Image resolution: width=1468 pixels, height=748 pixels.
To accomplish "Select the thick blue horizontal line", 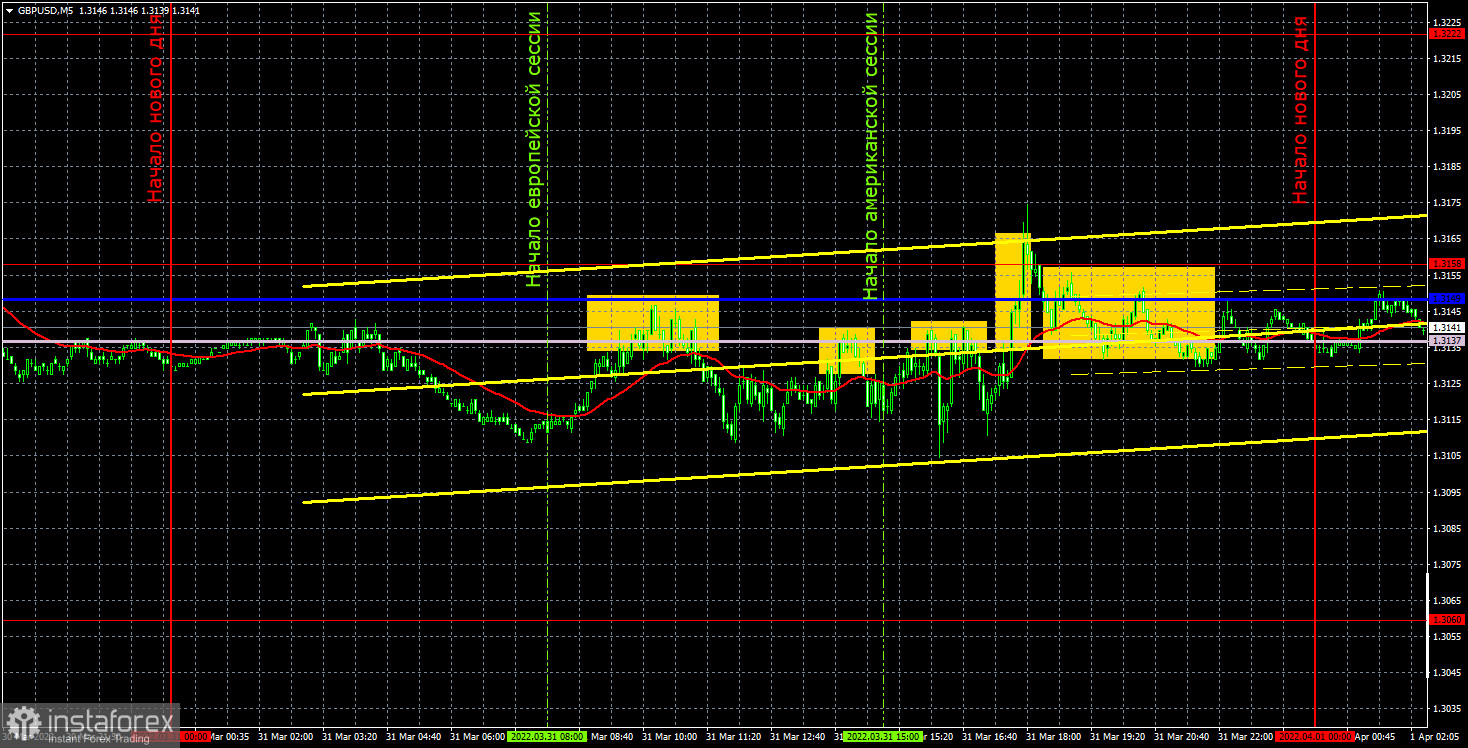I will pyautogui.click(x=714, y=299).
